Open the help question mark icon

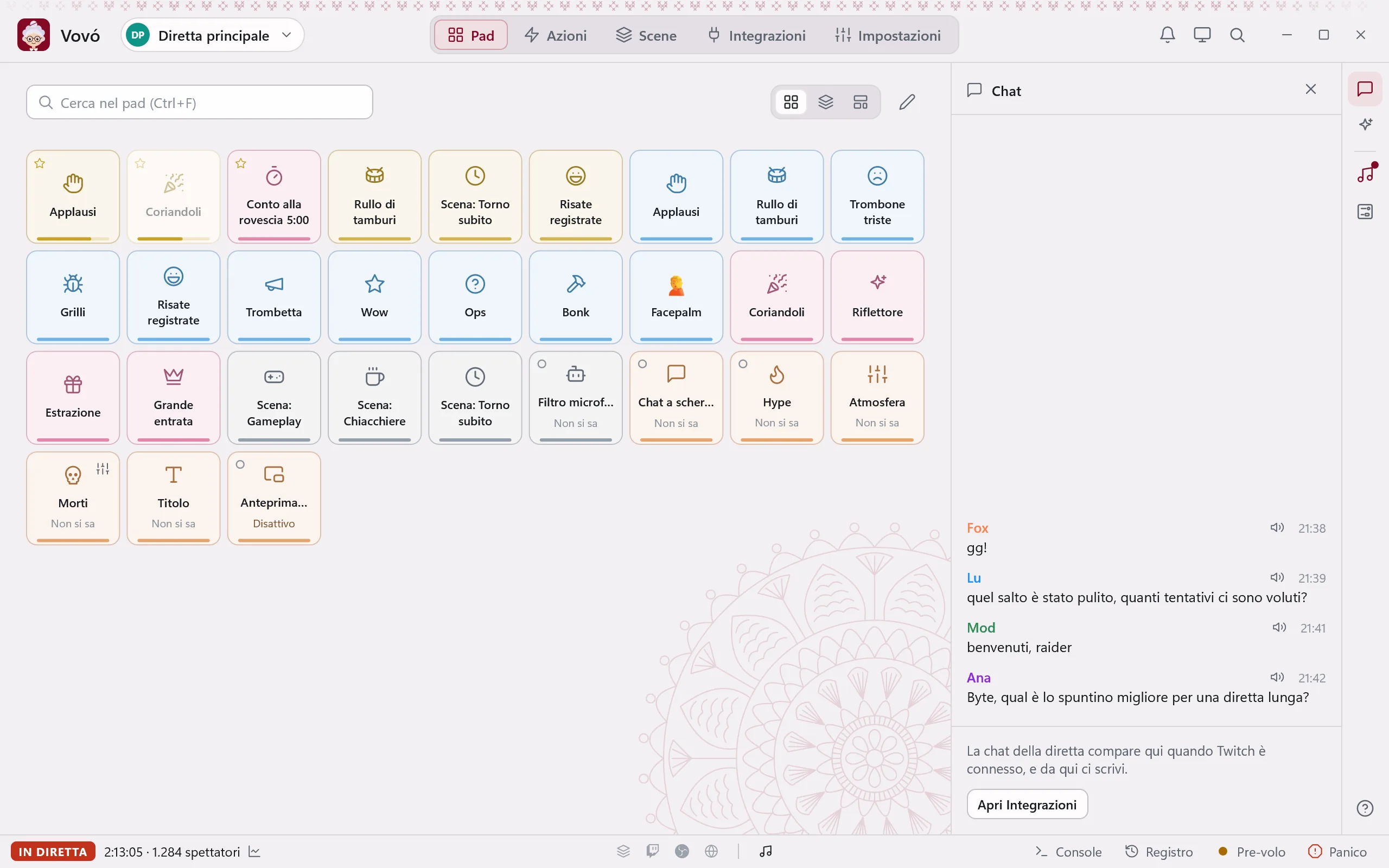1365,808
